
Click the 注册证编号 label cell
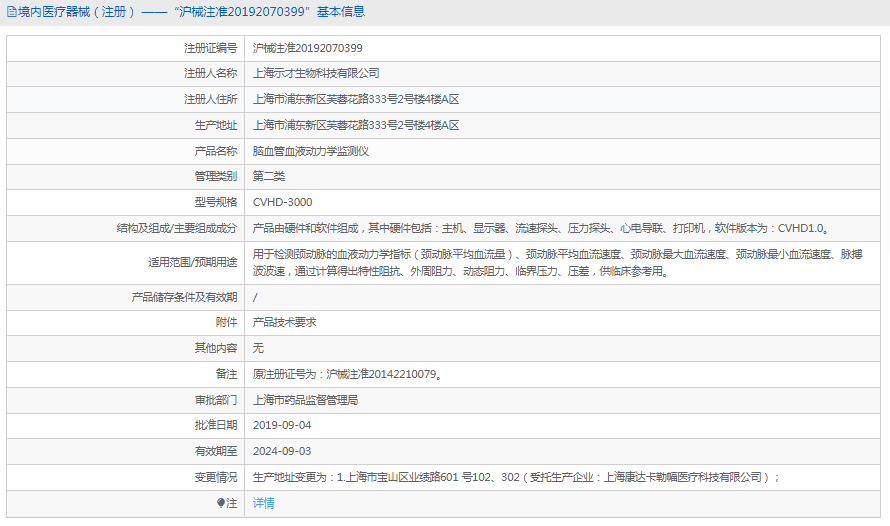125,48
